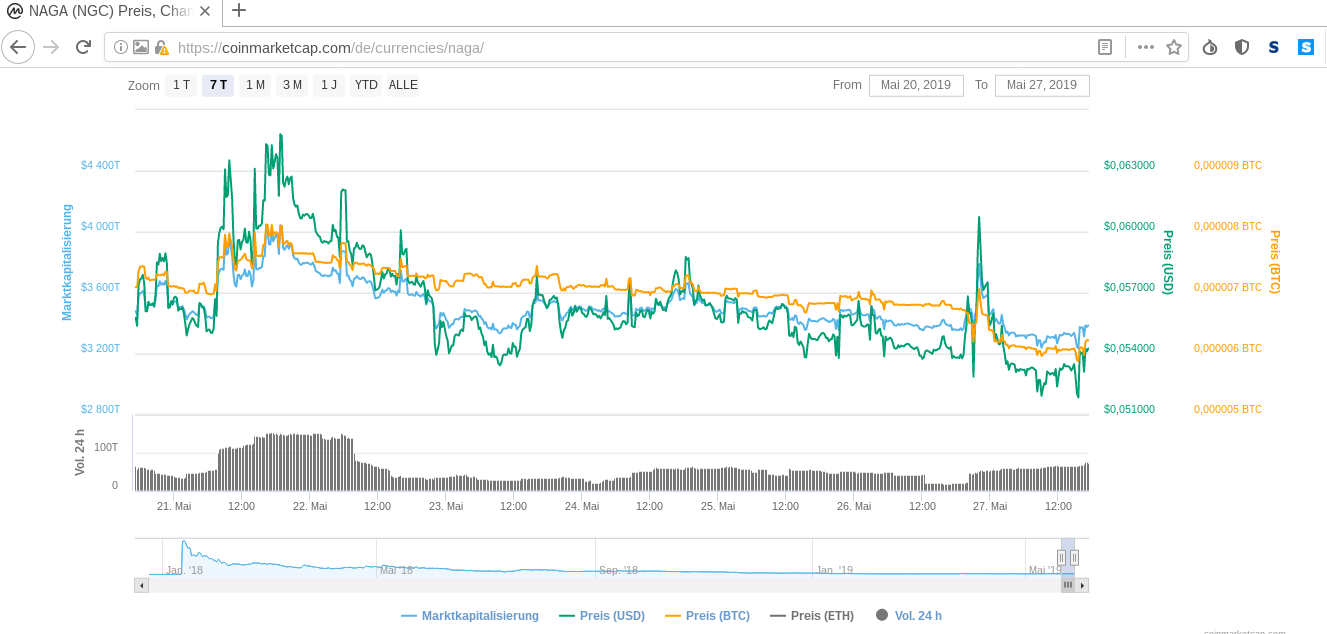Screen dimensions: 1327x634
Task: Click the 100T volume axis label
Action: click(x=106, y=447)
